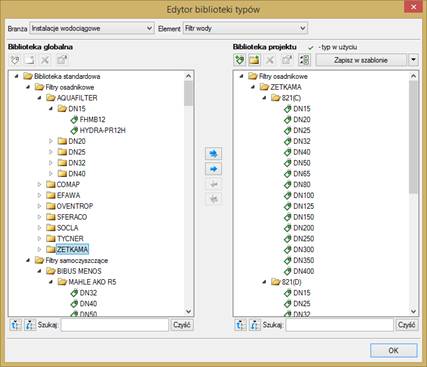Click the edit properties icon in Biblioteka projektu toolbar
This screenshot has width=427, height=367.
(287, 60)
